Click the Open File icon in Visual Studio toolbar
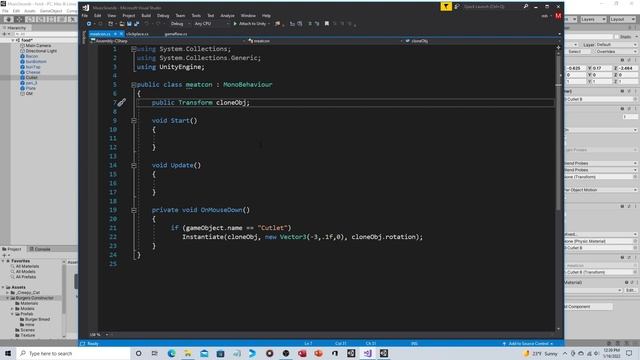 122,24
